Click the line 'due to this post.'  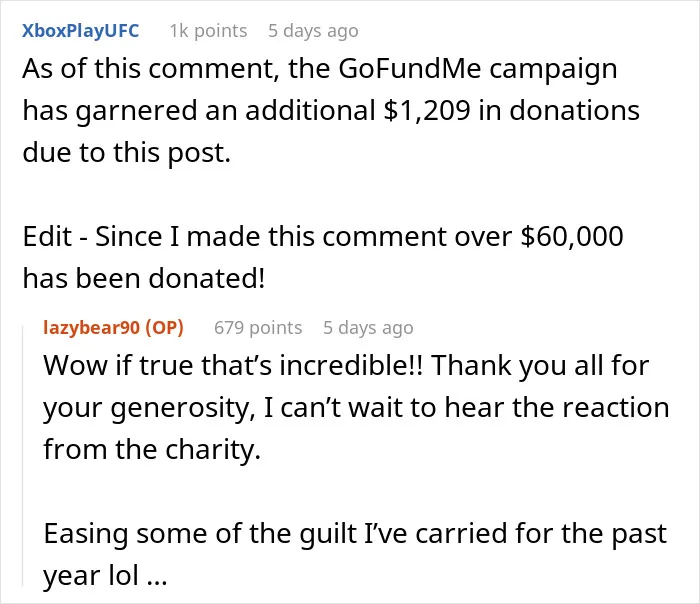click(126, 153)
